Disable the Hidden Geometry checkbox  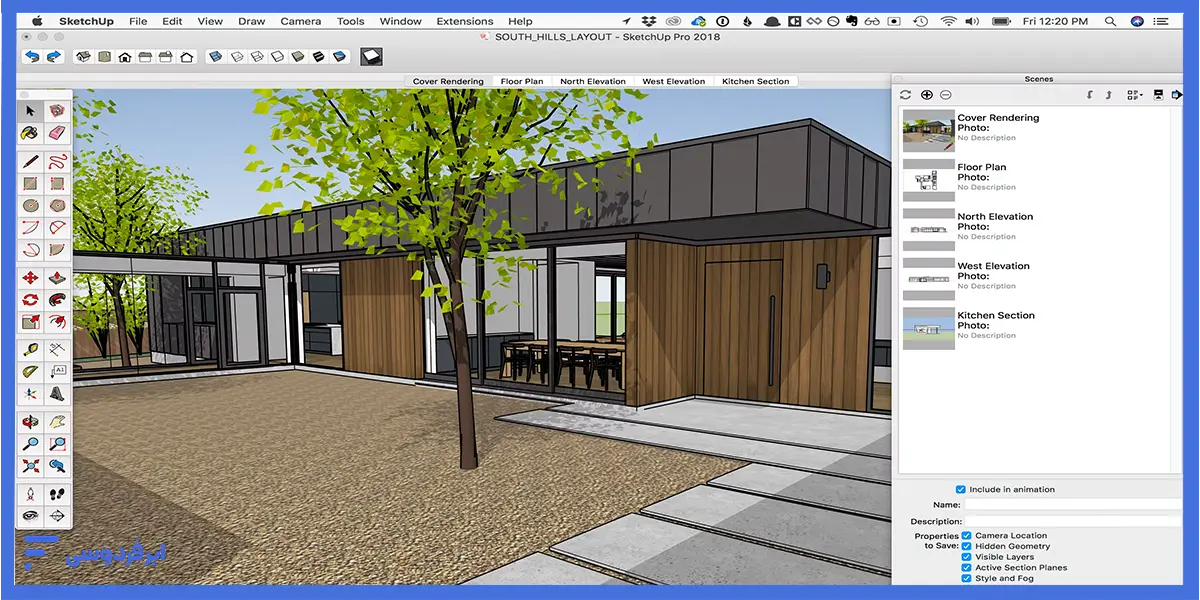[966, 546]
